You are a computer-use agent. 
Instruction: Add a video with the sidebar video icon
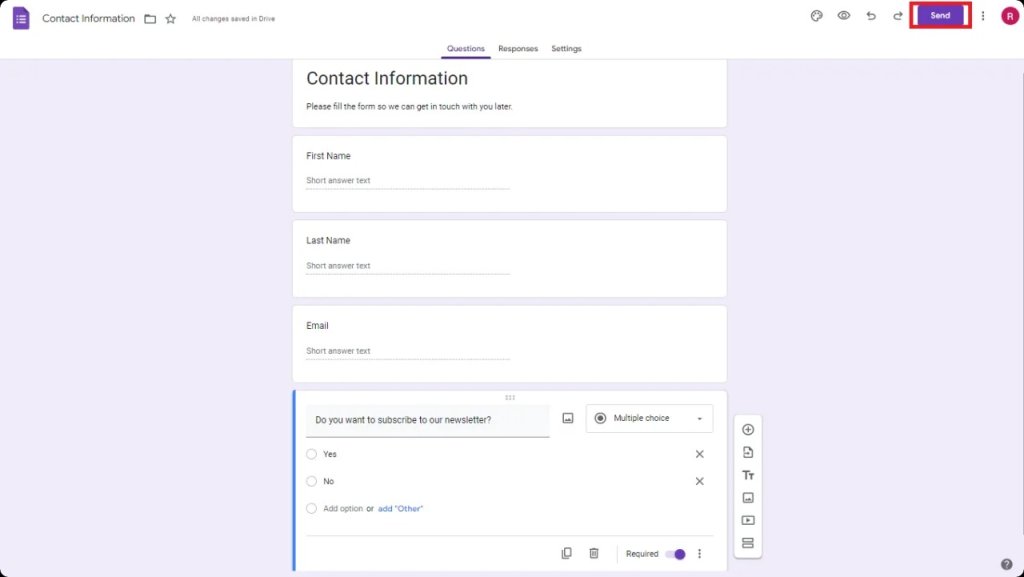point(747,520)
